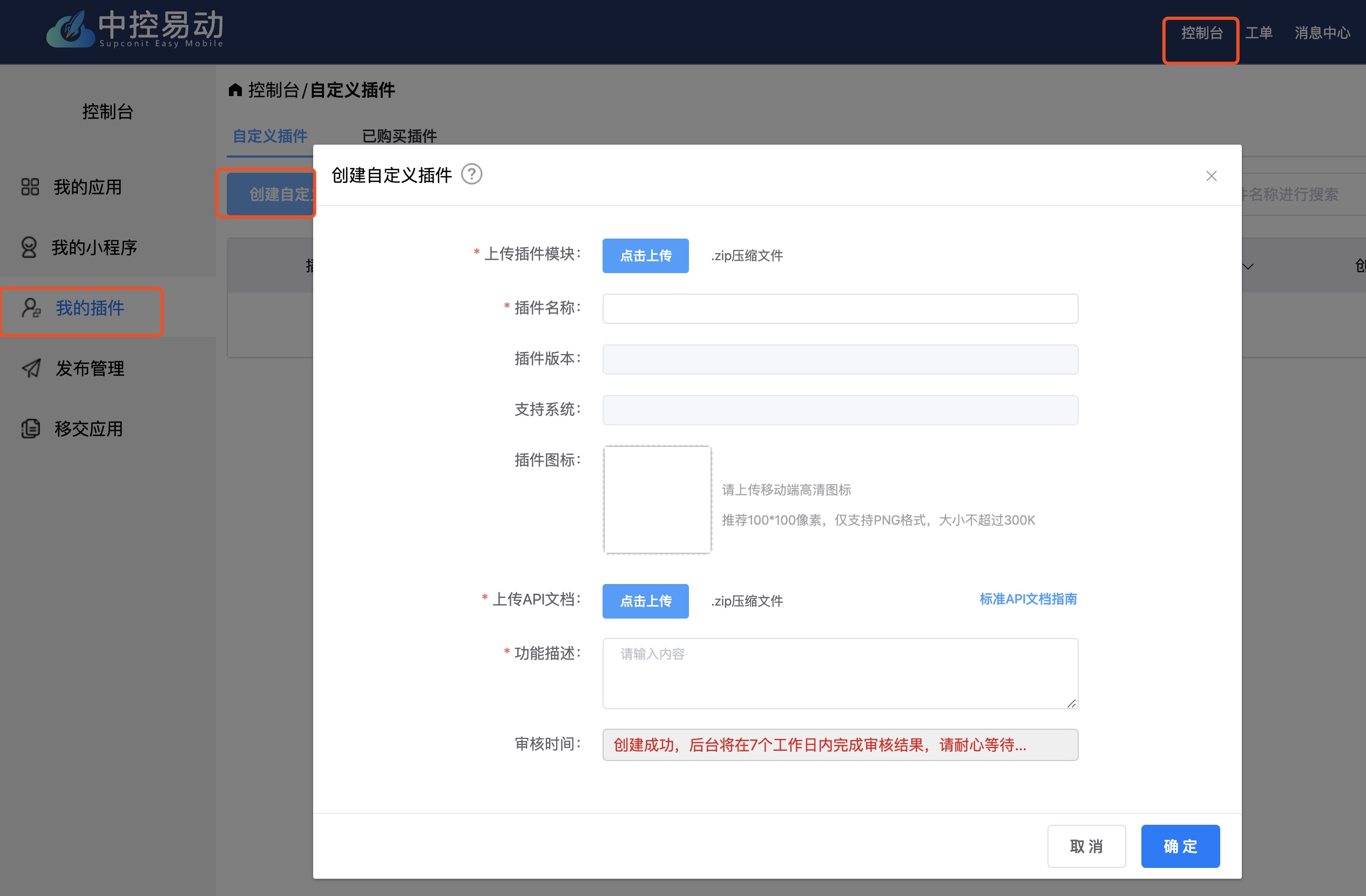Switch to 已购买插件 tab

click(x=400, y=136)
